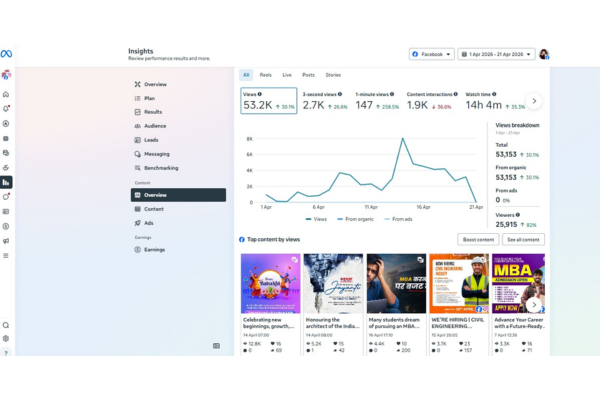Toggle the From organic legend item
This screenshot has height=400, width=600.
[355, 219]
